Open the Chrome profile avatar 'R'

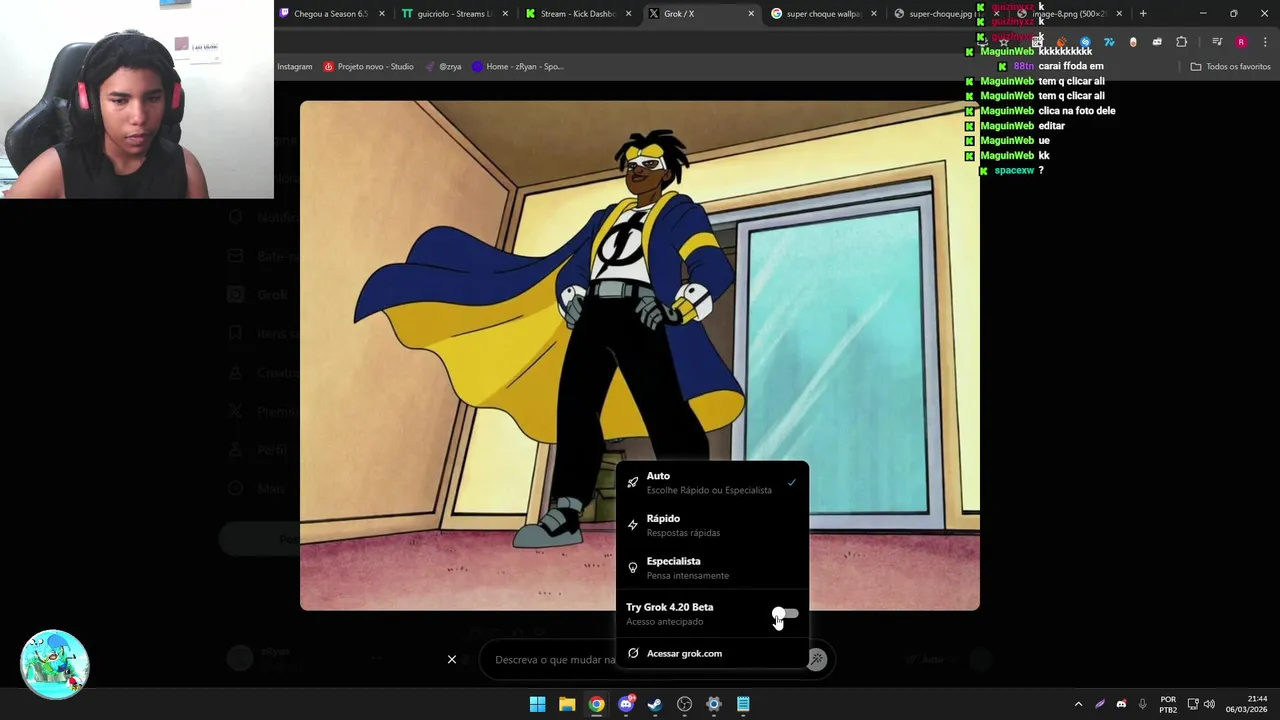coord(1241,42)
